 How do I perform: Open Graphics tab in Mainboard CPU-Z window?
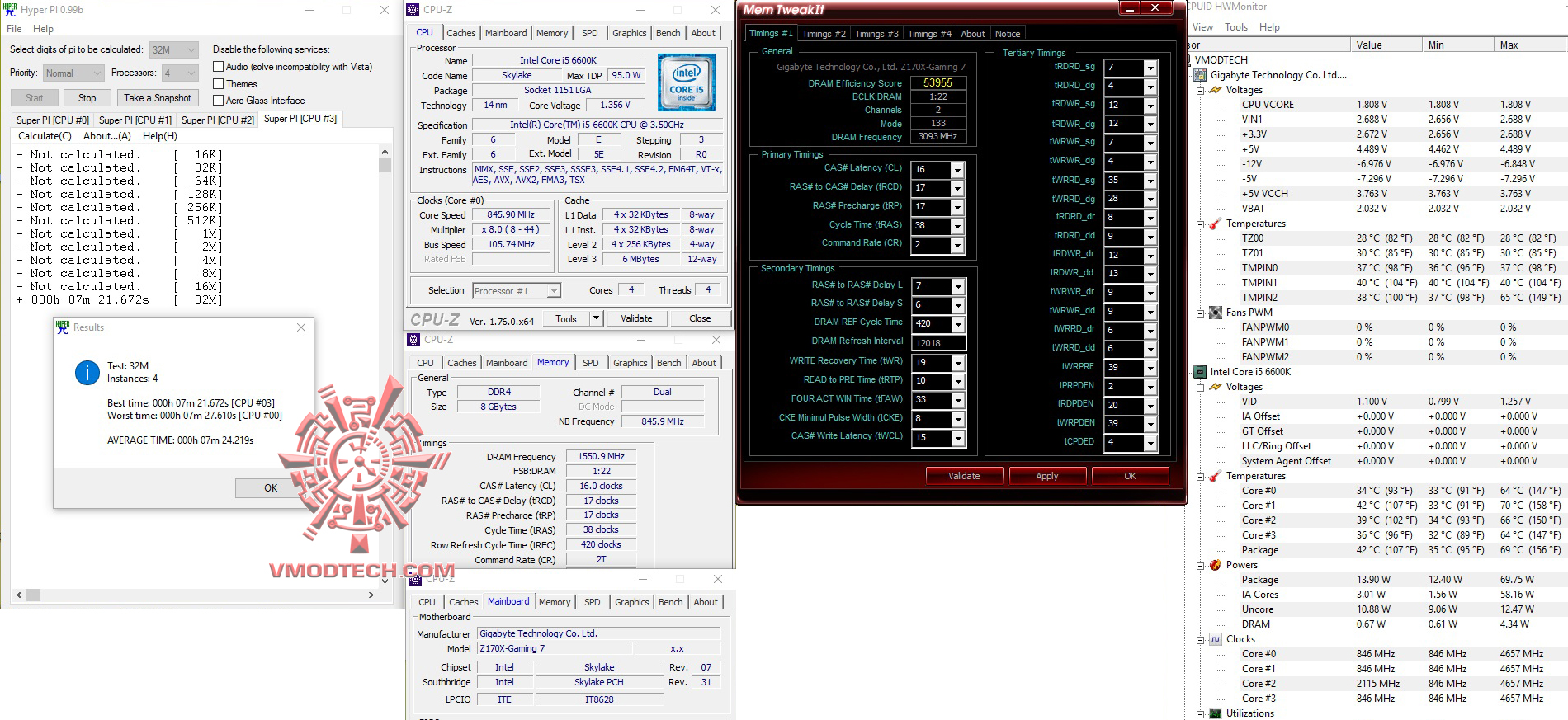[632, 602]
